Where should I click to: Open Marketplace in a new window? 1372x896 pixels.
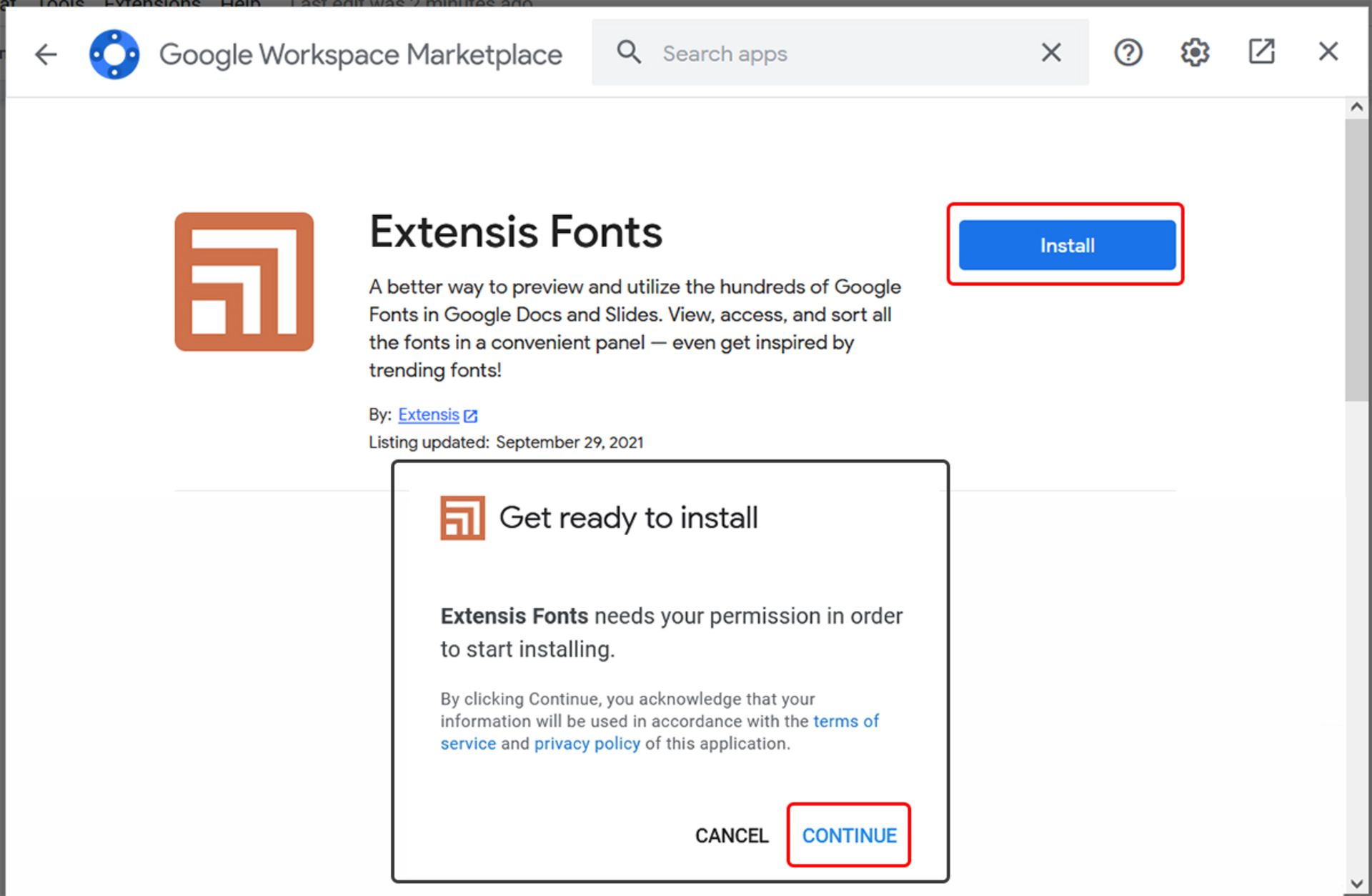[1261, 51]
